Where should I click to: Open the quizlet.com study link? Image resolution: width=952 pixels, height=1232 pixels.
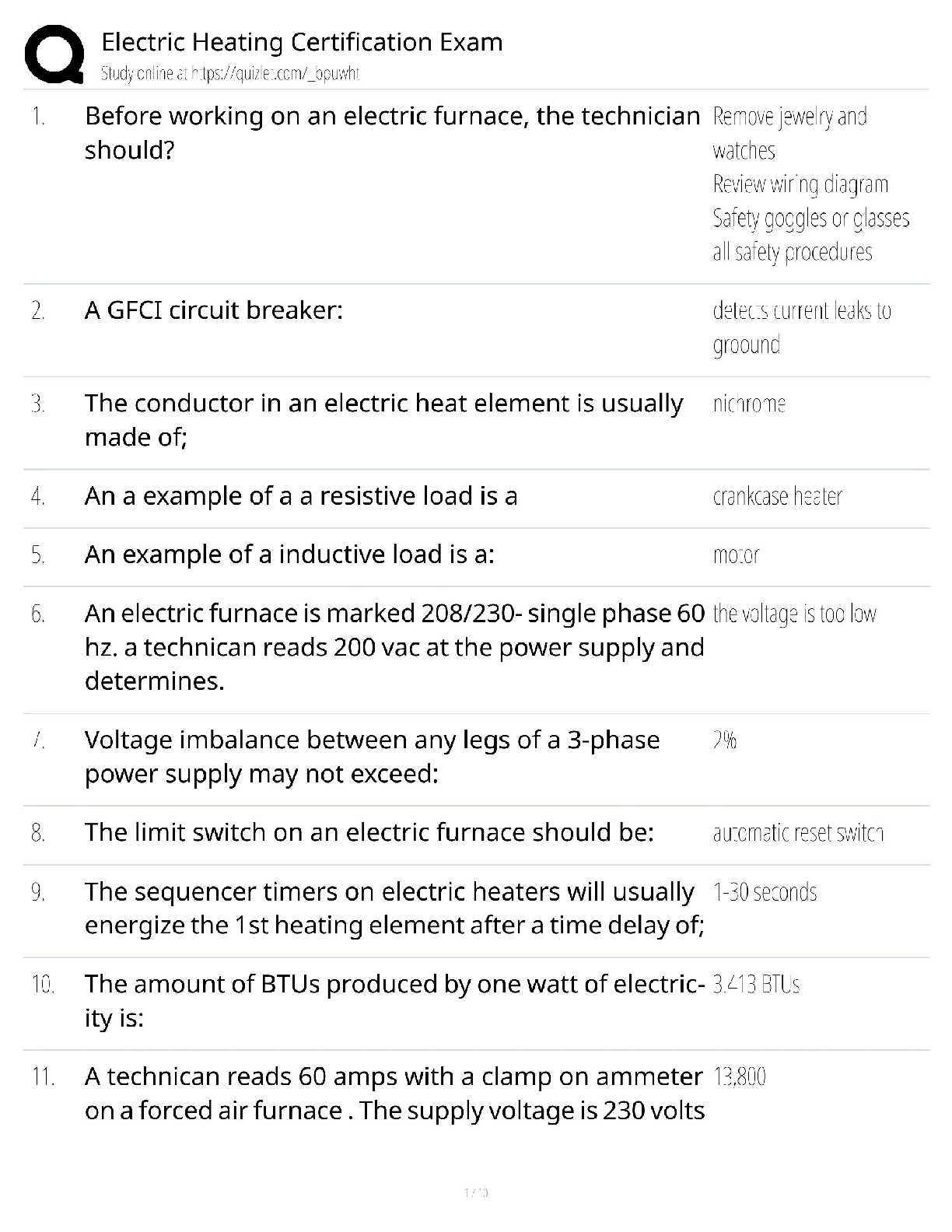pyautogui.click(x=230, y=74)
